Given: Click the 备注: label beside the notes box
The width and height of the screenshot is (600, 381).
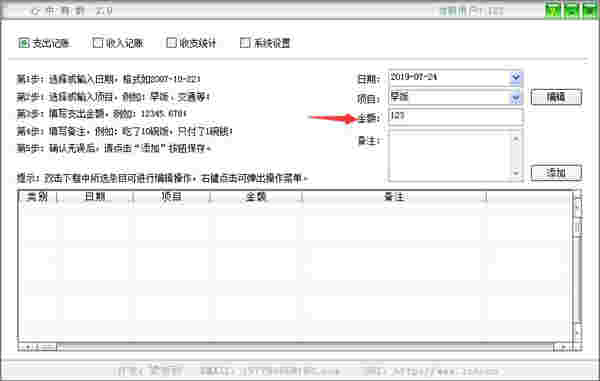Looking at the screenshot, I should point(368,141).
